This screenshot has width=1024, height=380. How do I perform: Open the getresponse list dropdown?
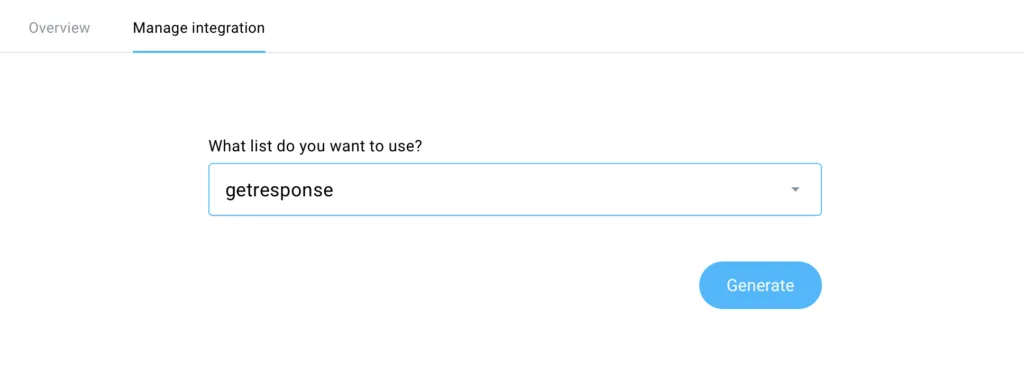(x=515, y=189)
